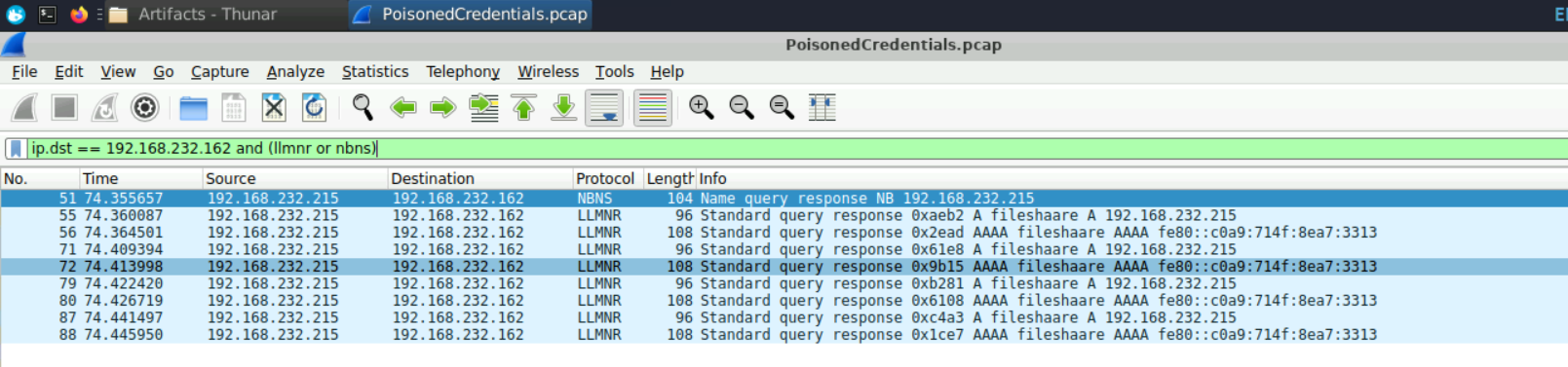Start capturing packets with shark fin icon
1568x367 pixels.
[x=24, y=107]
